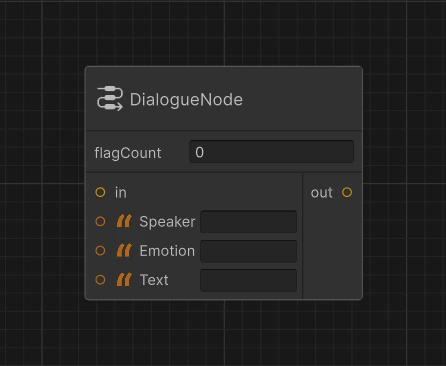Click the Emotion port label
Viewport: 446px width, 366px height.
[x=167, y=251]
